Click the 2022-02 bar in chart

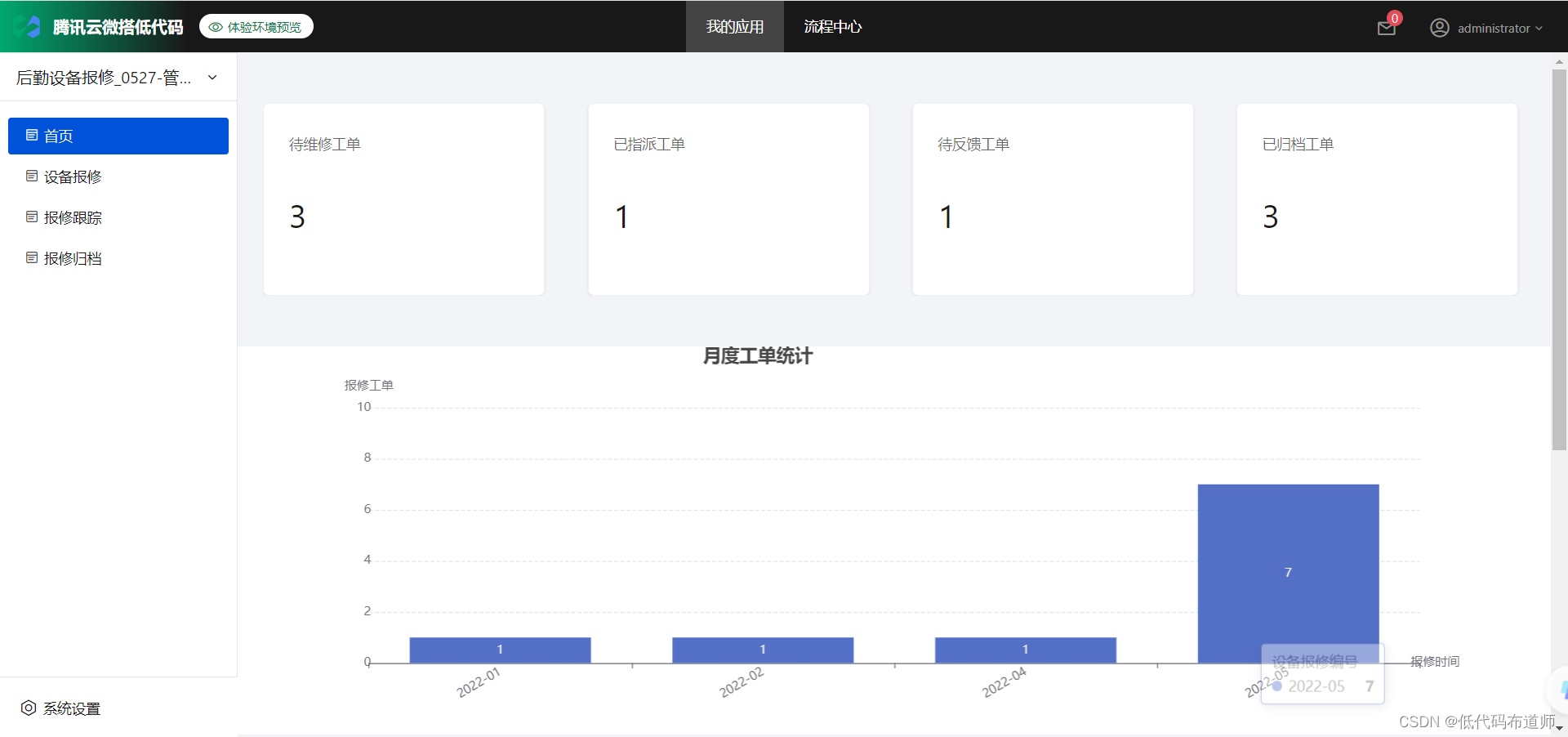click(x=763, y=650)
